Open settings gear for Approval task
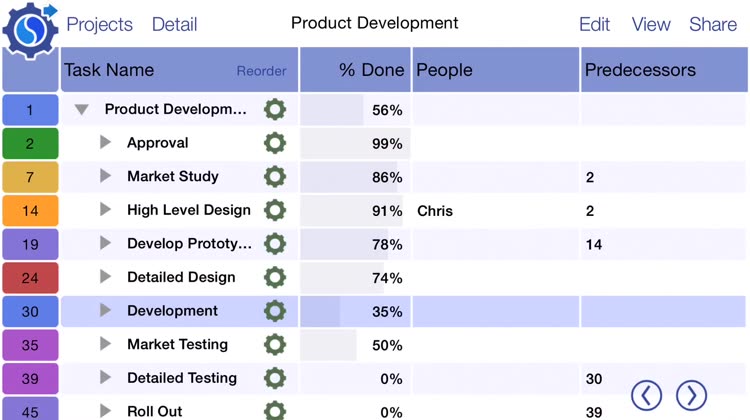750x420 pixels. click(x=275, y=143)
